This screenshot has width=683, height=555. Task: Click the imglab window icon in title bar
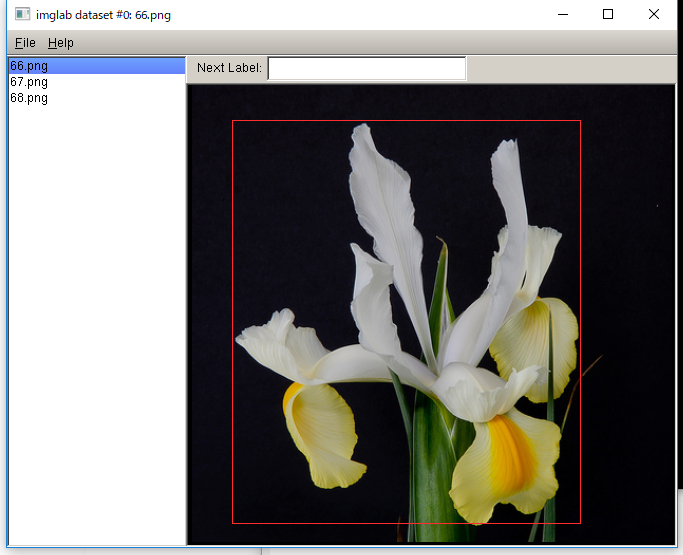tap(22, 14)
